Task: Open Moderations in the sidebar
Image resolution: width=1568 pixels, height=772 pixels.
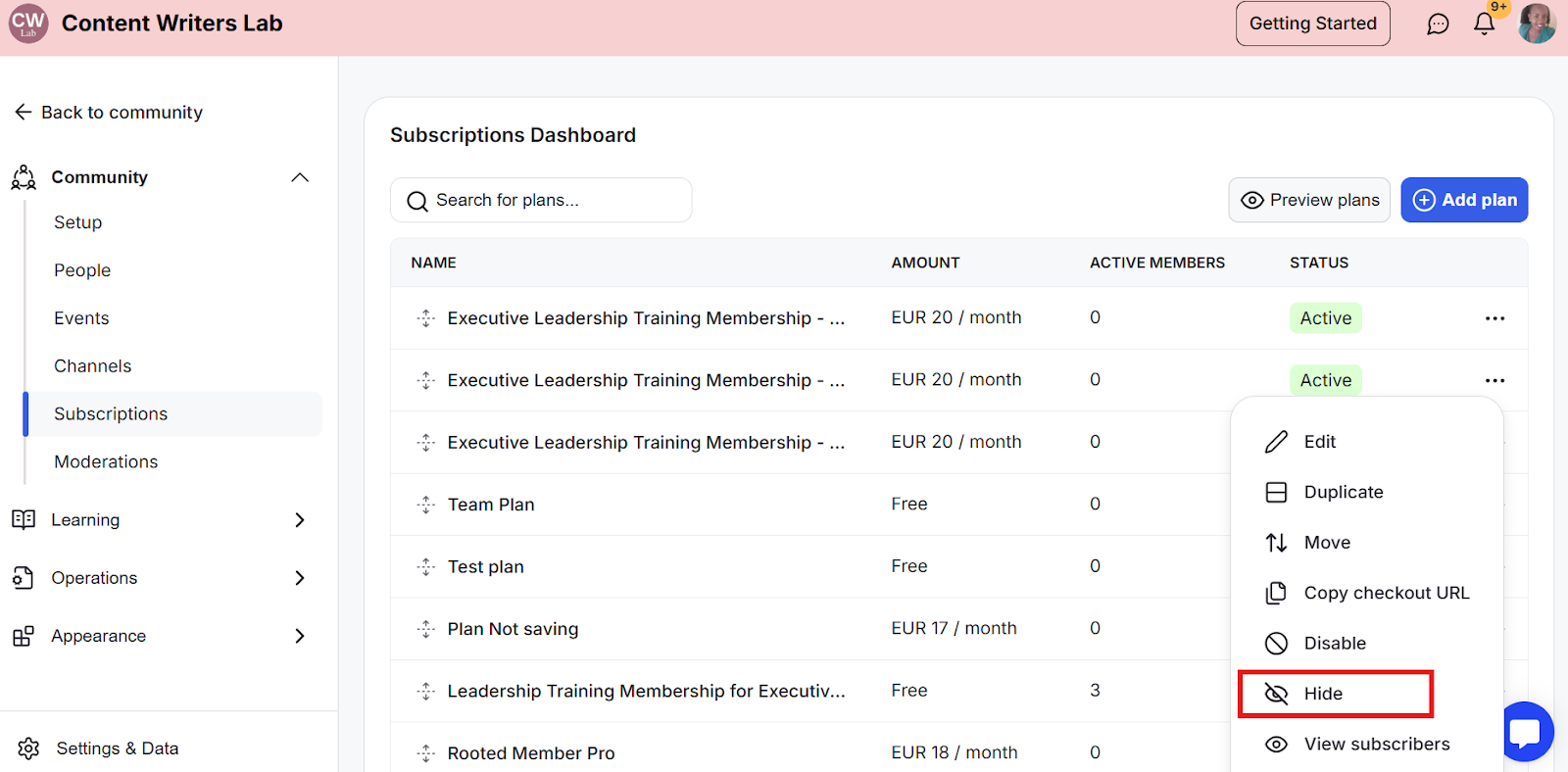Action: pos(106,461)
